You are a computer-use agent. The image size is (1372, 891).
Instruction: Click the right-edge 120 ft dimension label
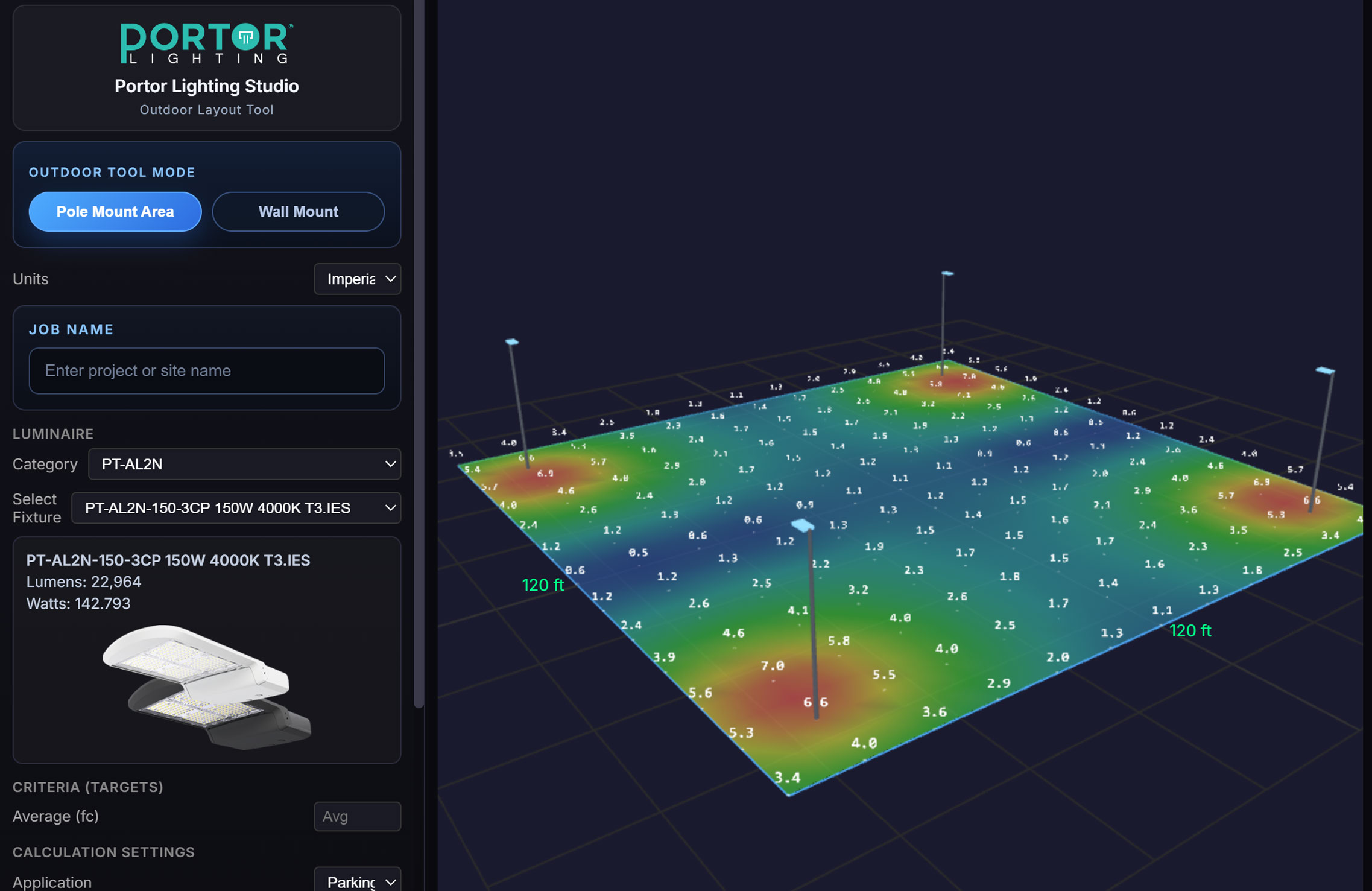click(x=1189, y=630)
